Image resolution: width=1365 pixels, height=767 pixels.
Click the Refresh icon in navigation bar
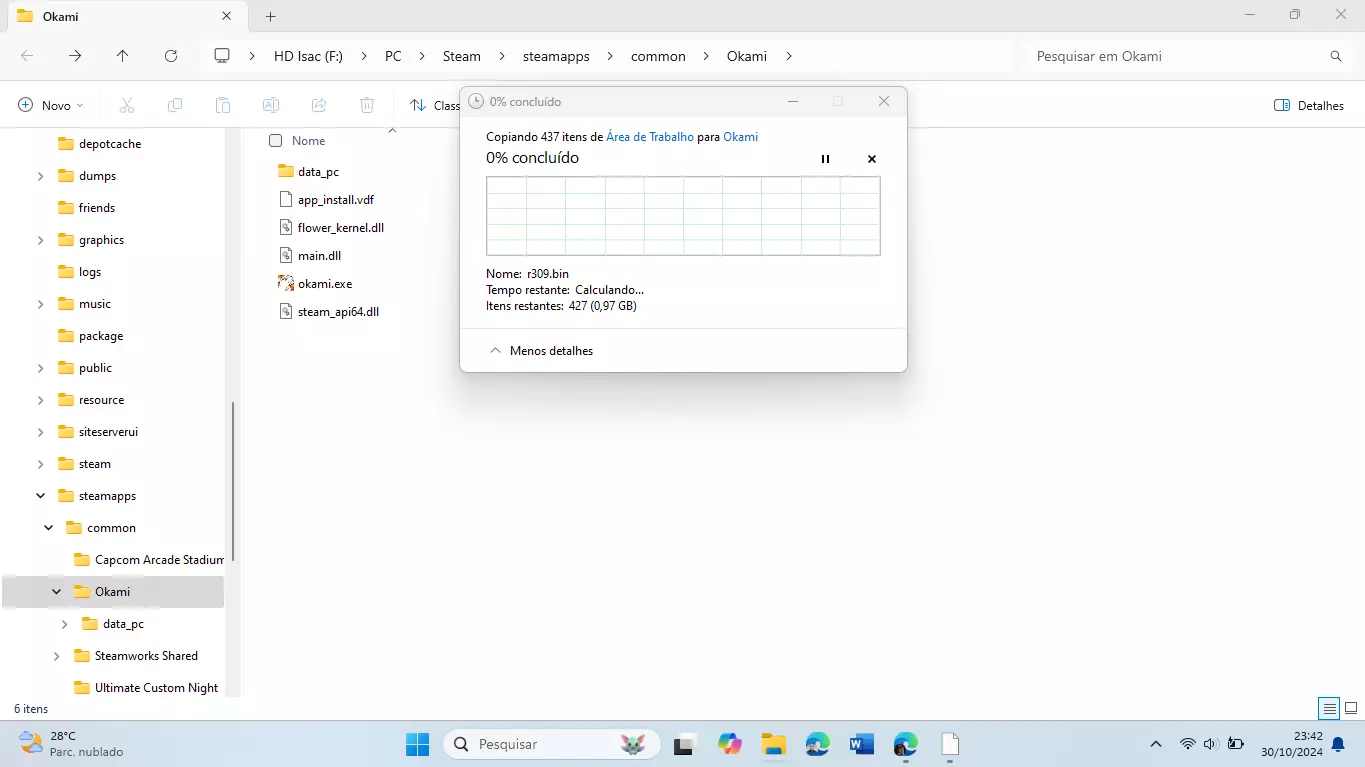pyautogui.click(x=171, y=56)
